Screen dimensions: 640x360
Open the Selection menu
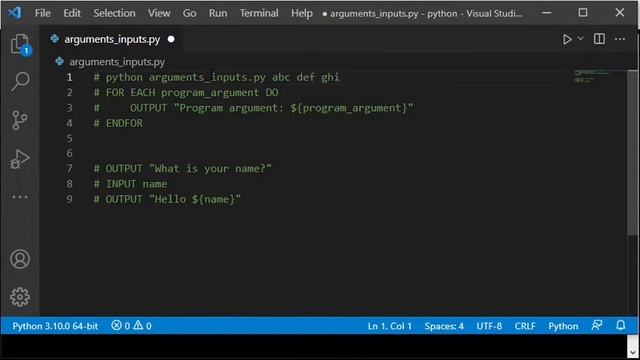[x=114, y=13]
